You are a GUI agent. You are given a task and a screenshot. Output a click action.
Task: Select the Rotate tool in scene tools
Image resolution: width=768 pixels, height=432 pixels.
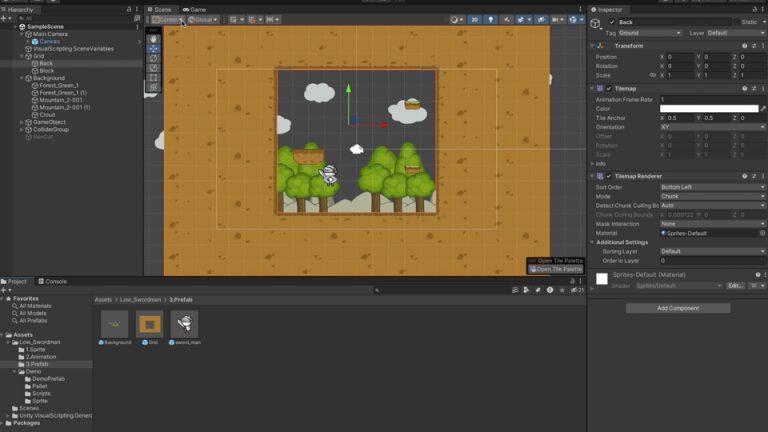tap(153, 58)
